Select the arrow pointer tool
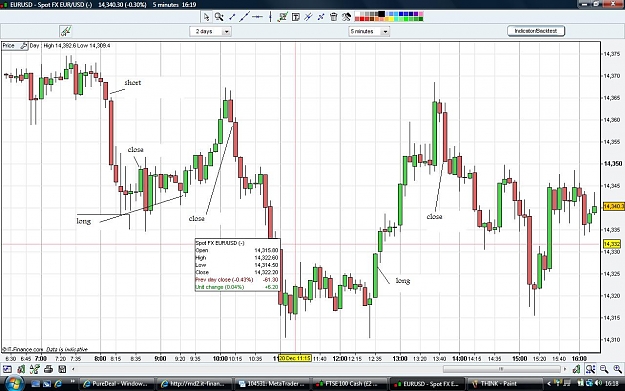The width and height of the screenshot is (625, 391). pyautogui.click(x=206, y=17)
